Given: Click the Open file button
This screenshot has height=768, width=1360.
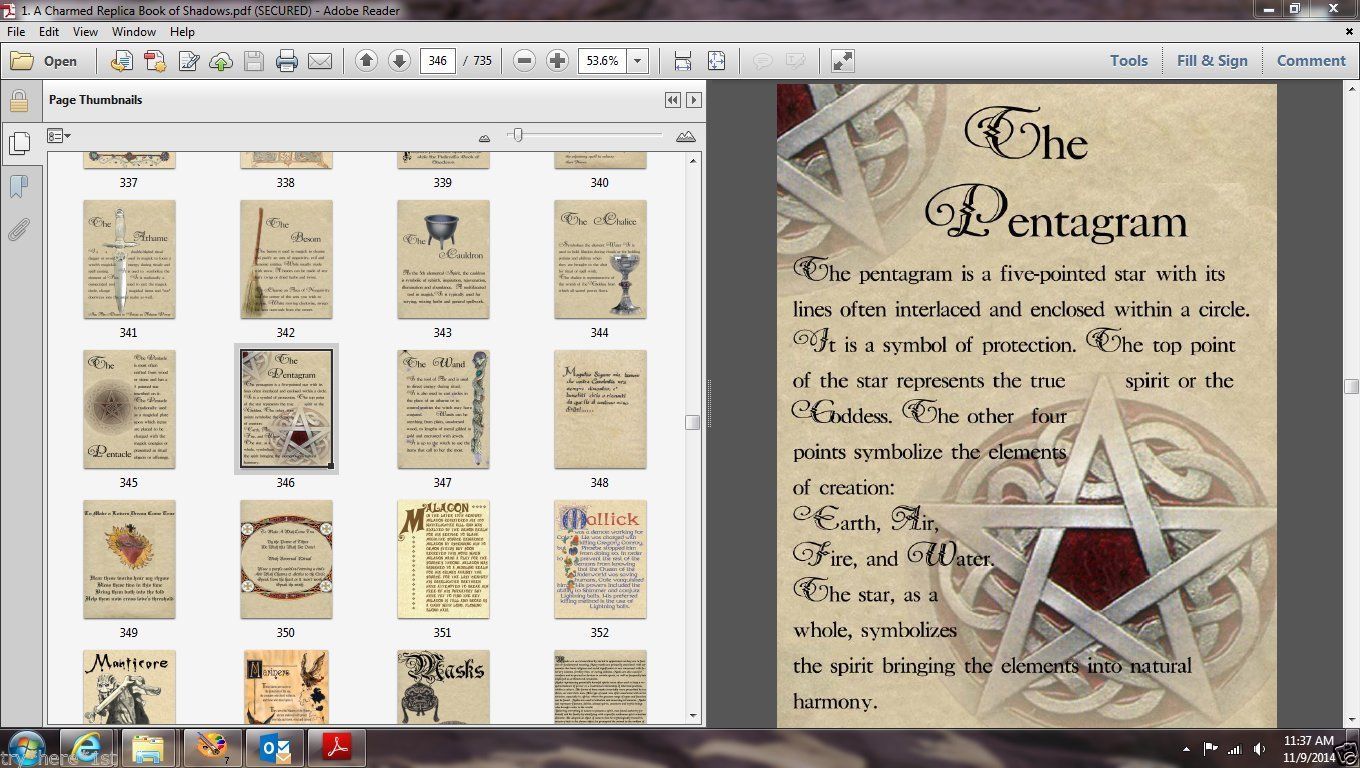Looking at the screenshot, I should coord(44,61).
